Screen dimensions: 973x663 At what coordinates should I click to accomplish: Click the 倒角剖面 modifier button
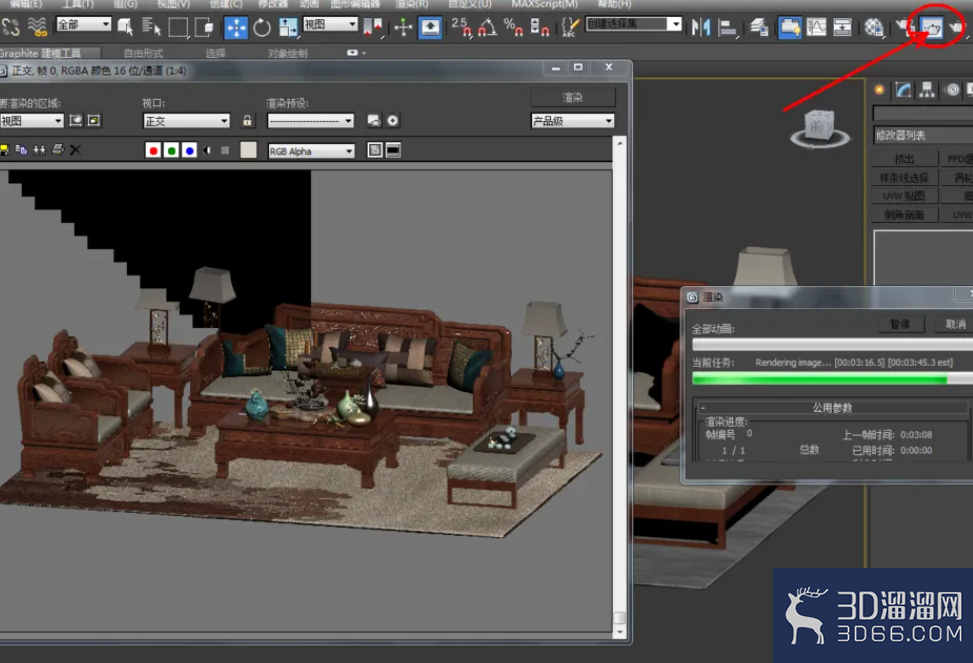[x=904, y=215]
